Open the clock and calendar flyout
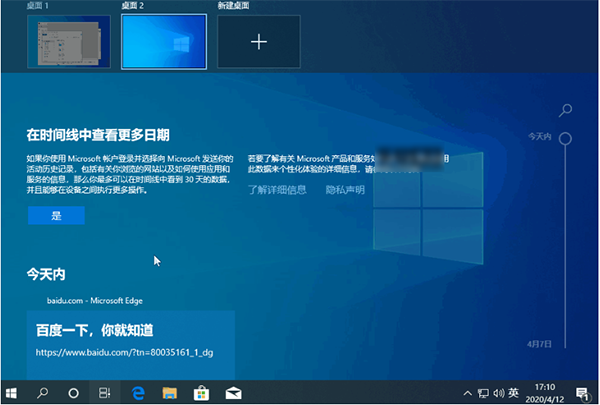Image resolution: width=600 pixels, height=405 pixels. tap(547, 393)
